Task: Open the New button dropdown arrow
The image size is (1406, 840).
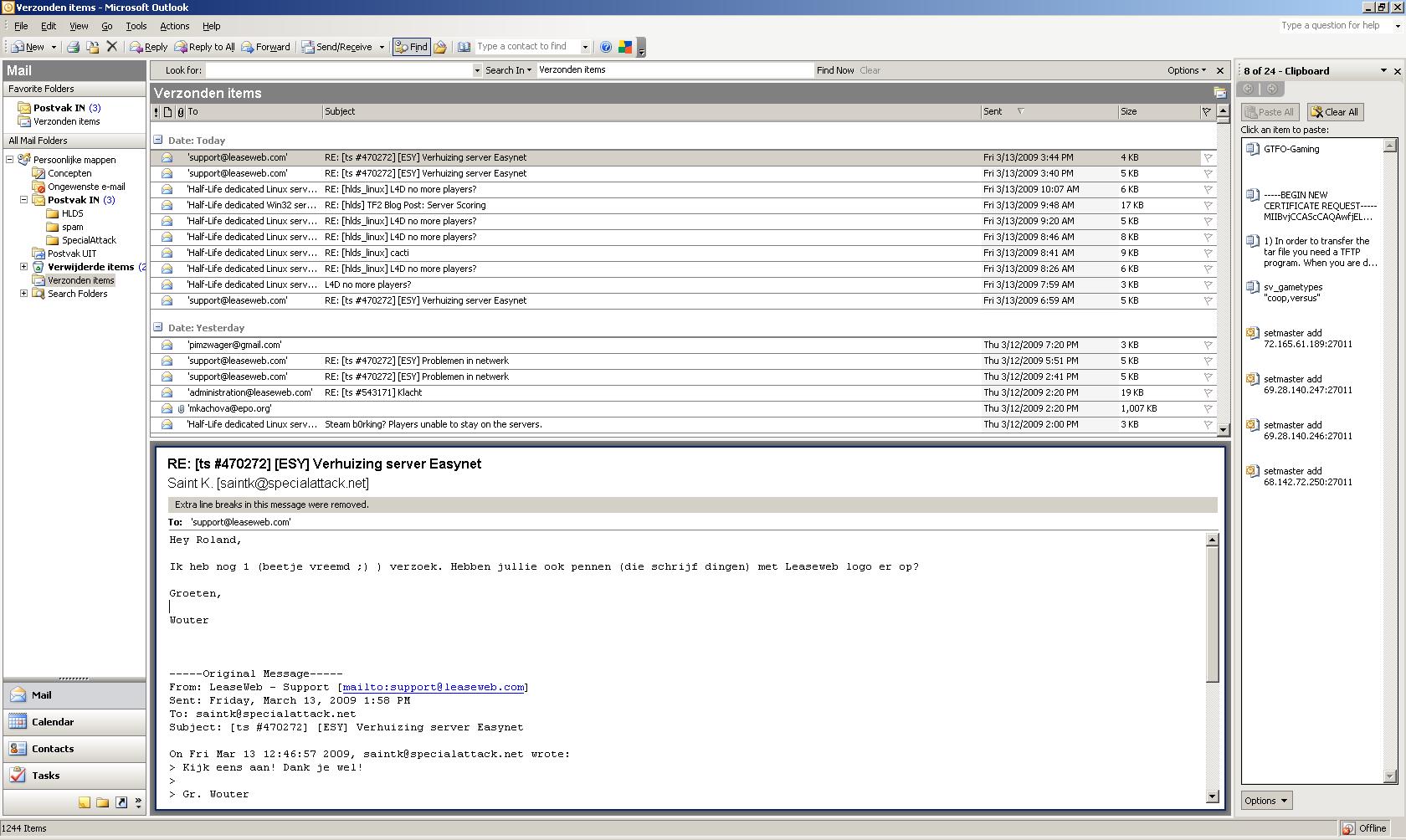Action: 54,47
